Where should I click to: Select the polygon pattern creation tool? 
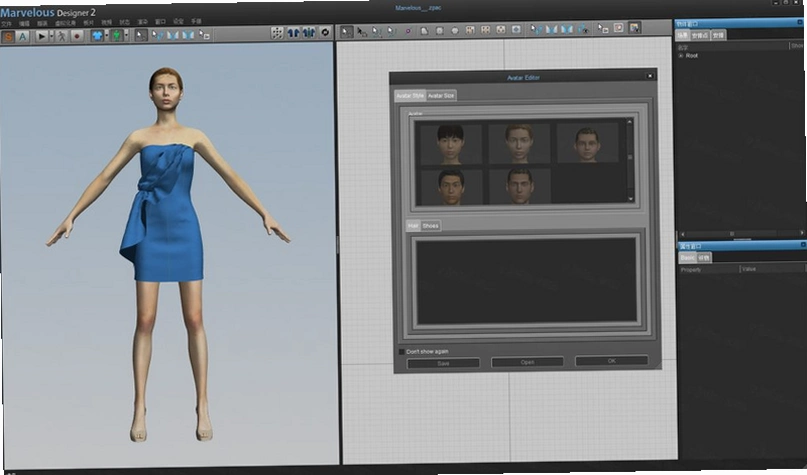[x=424, y=31]
